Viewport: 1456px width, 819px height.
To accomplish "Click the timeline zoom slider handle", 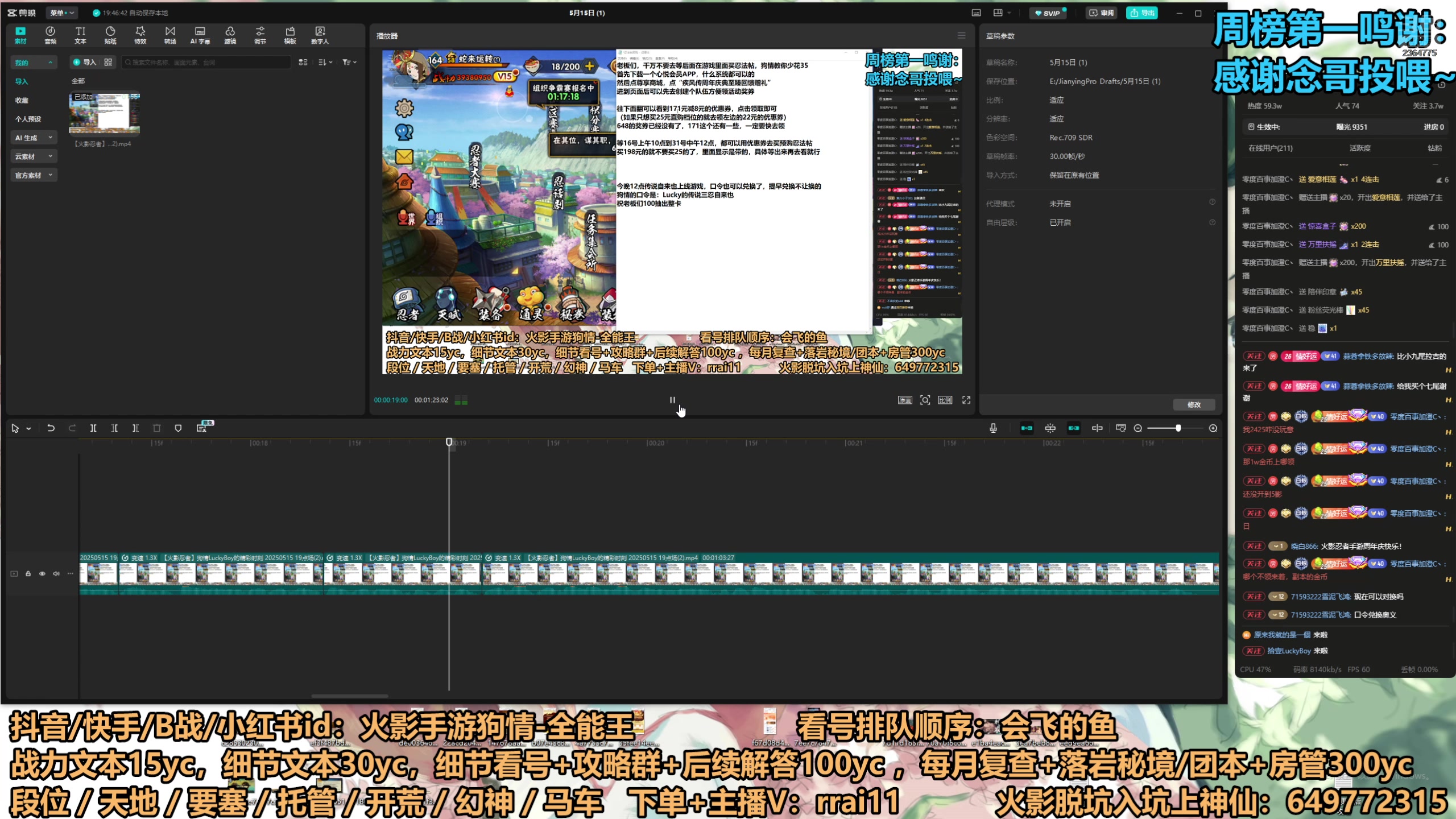I will (x=1178, y=428).
